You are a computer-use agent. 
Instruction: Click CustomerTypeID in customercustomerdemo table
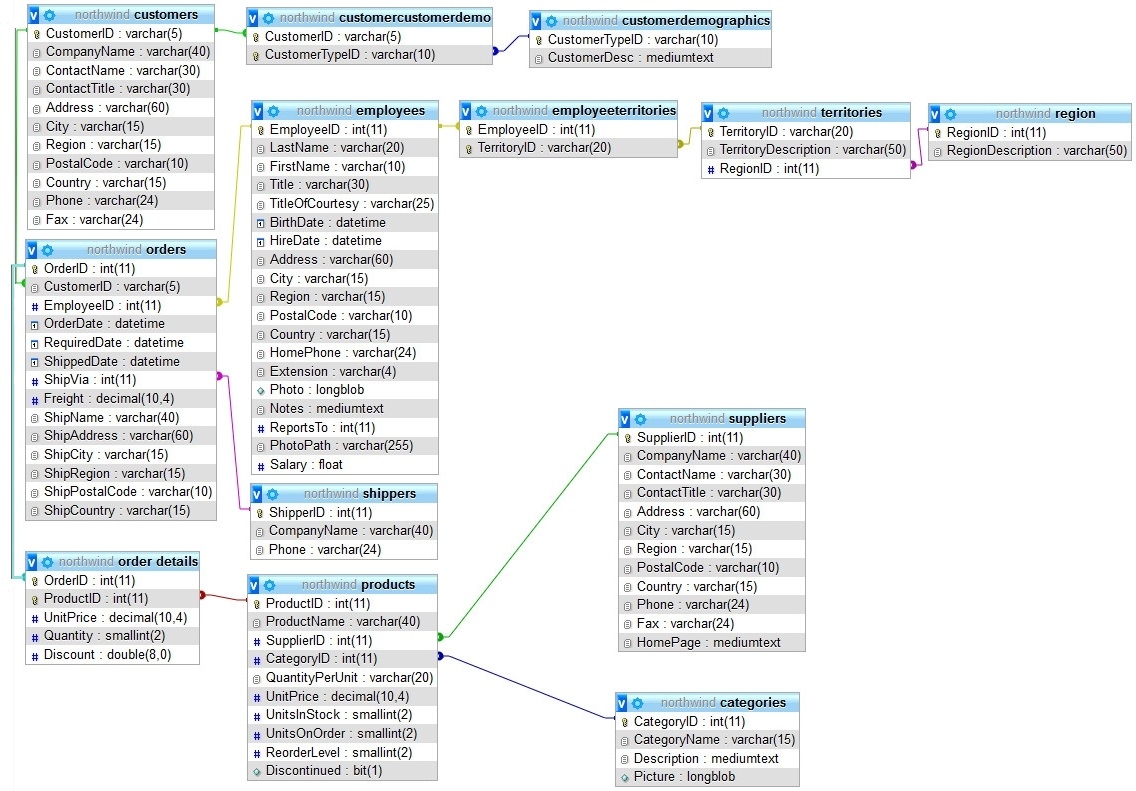click(369, 55)
